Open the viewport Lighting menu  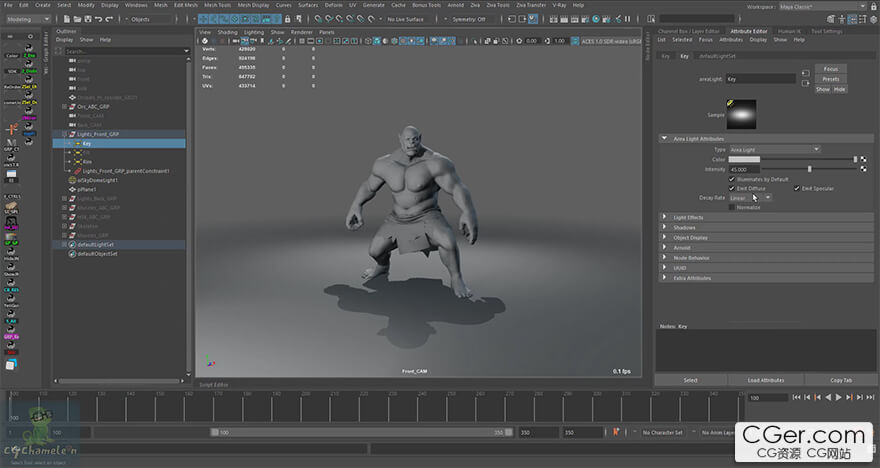point(253,33)
